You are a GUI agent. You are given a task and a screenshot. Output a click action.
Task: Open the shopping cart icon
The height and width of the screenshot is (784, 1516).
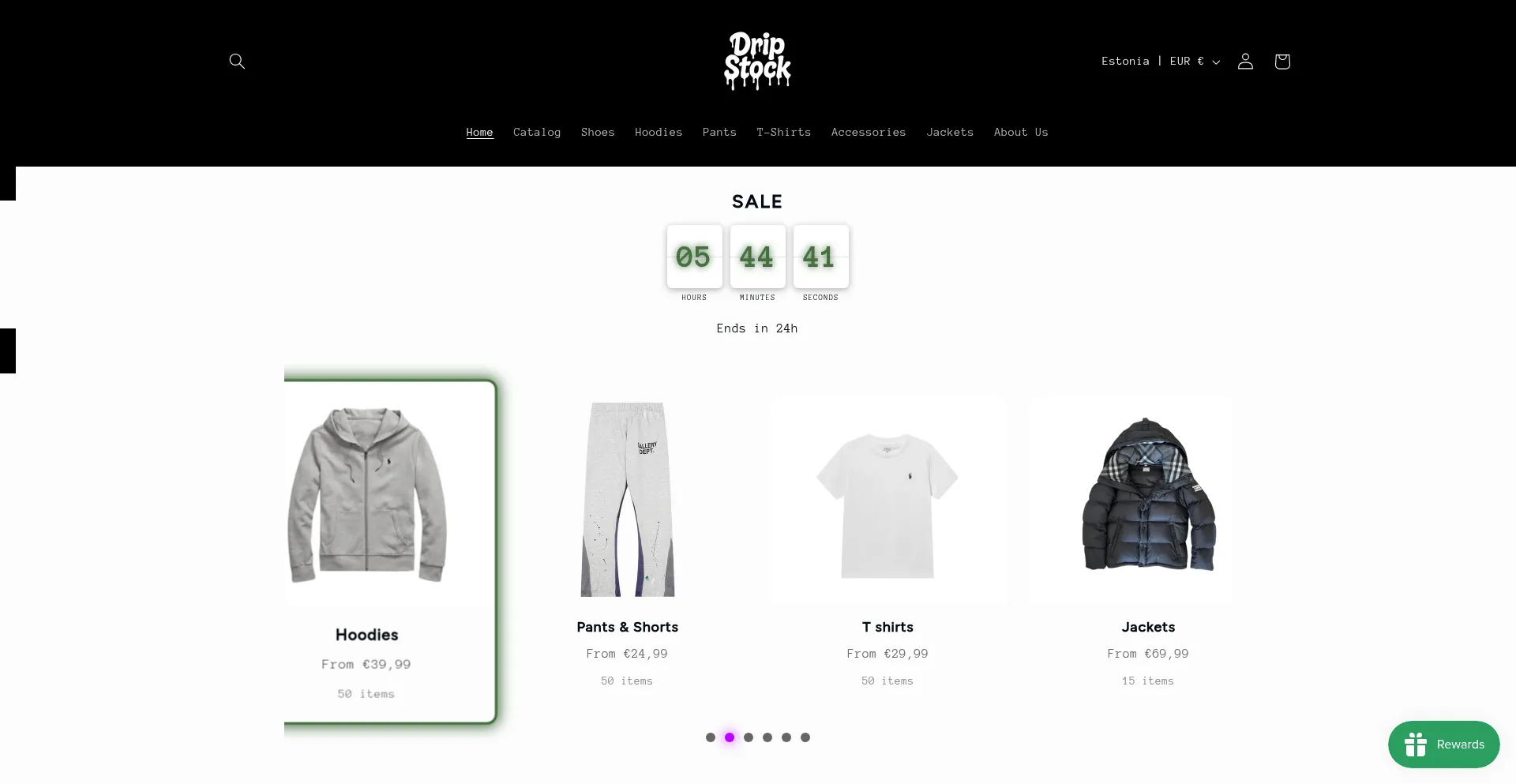(1282, 61)
